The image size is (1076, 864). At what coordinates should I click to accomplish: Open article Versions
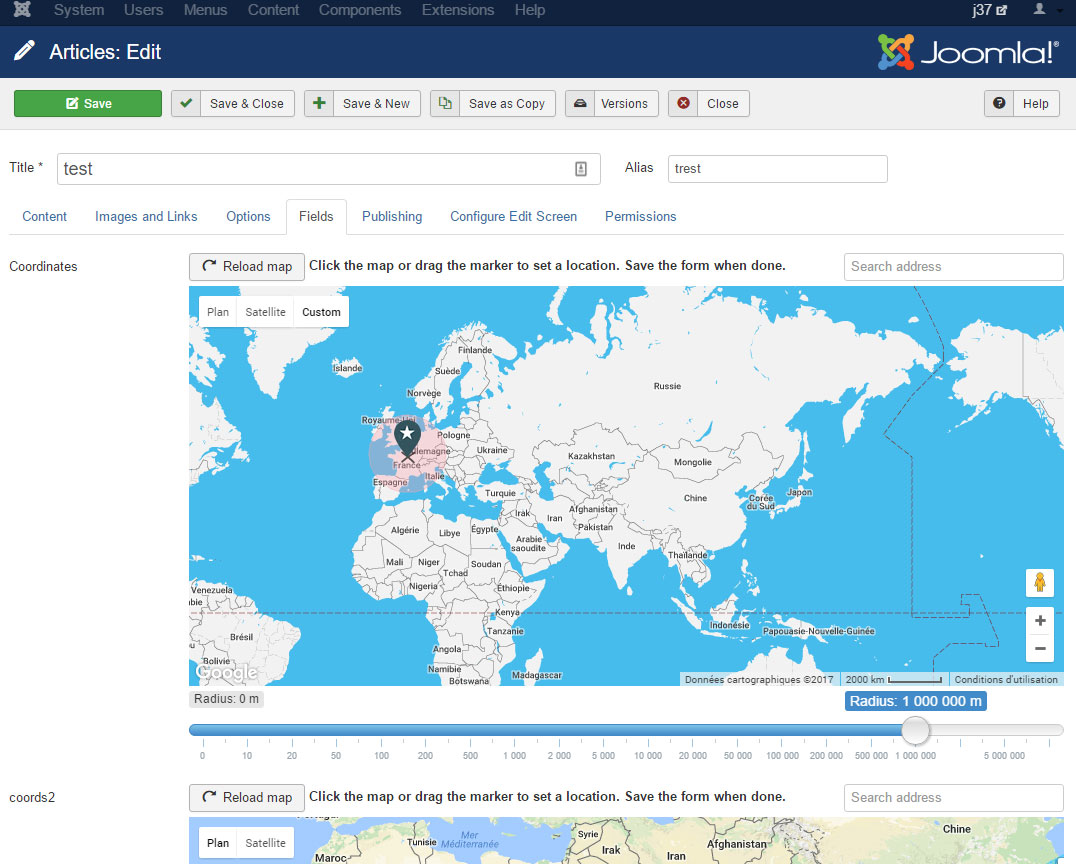tap(611, 104)
